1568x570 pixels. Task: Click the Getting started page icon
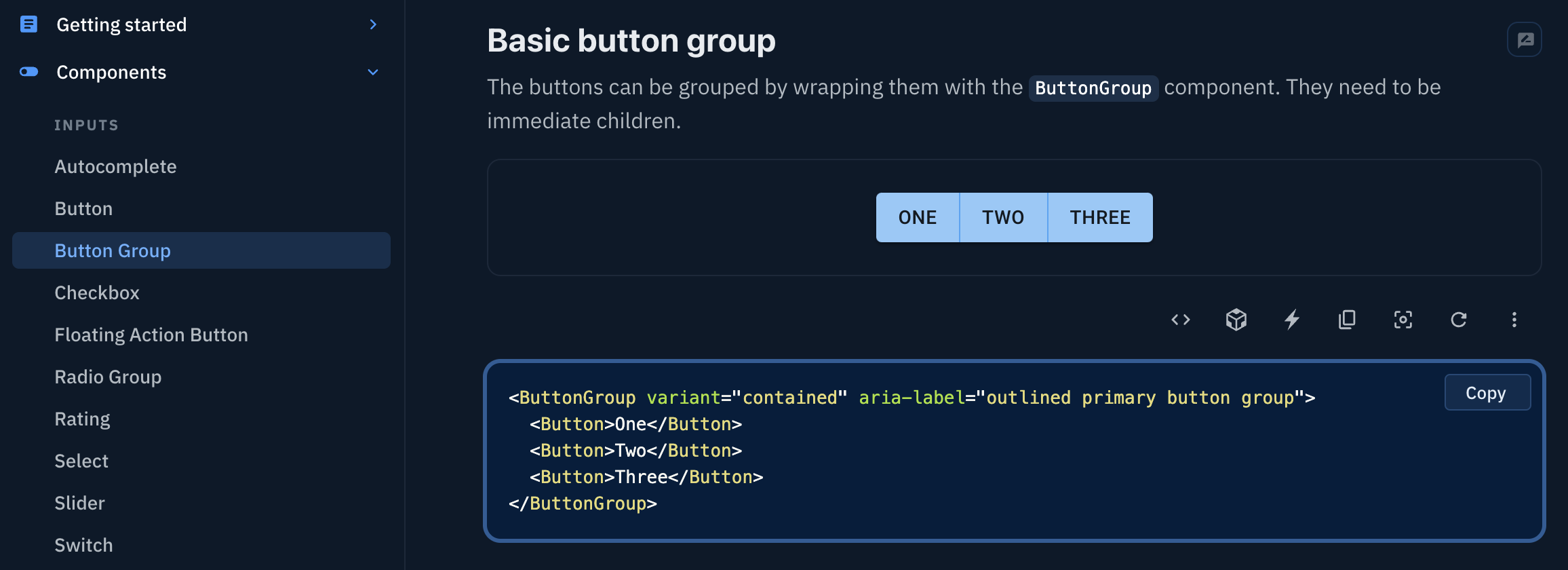click(28, 24)
